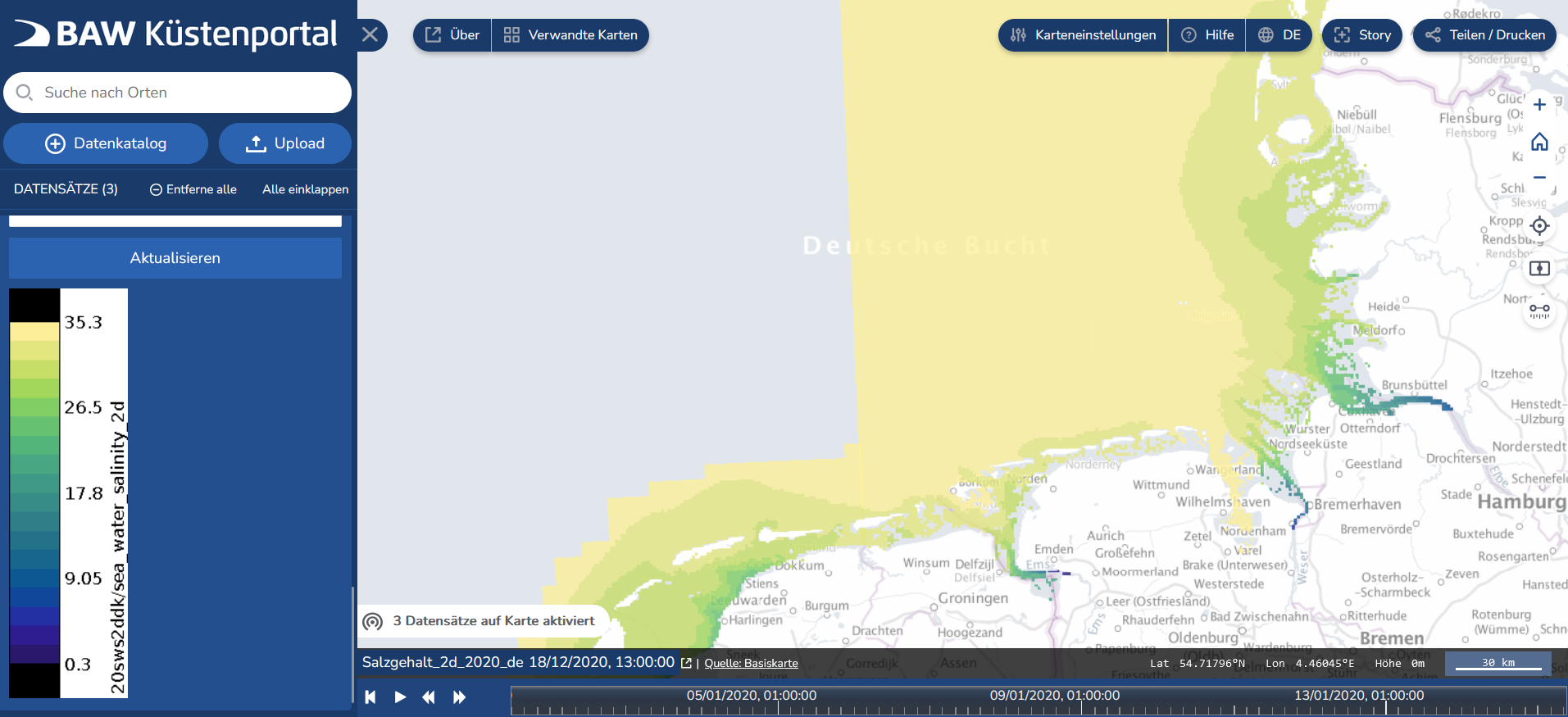The image size is (1568, 717).
Task: Click the Suche nach Orten search field
Action: [189, 93]
